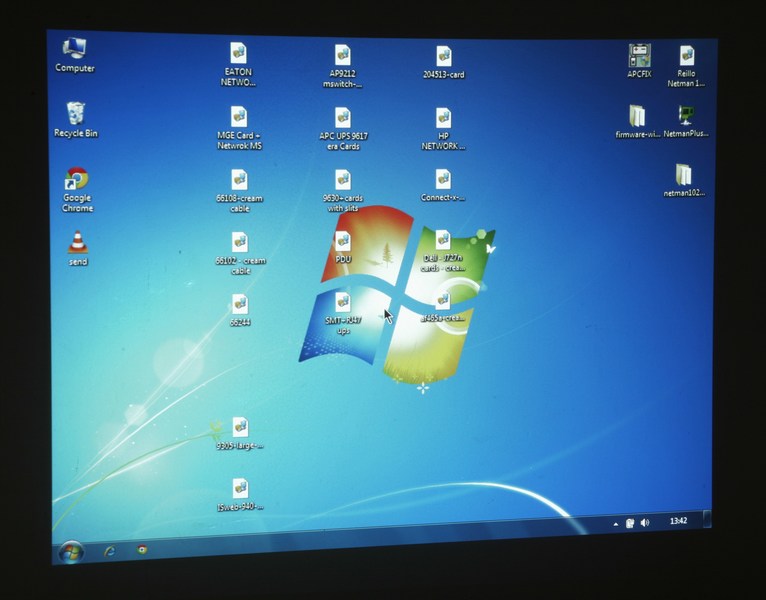Select the VLC 'send' desktop icon
The height and width of the screenshot is (600, 766).
pyautogui.click(x=78, y=248)
